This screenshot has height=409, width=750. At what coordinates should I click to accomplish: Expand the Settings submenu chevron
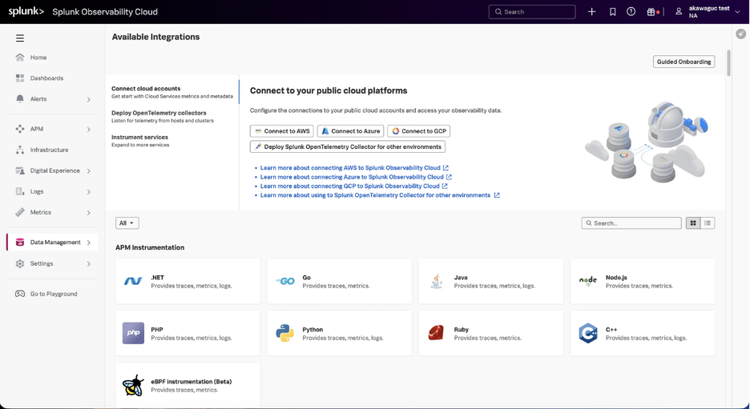point(88,264)
